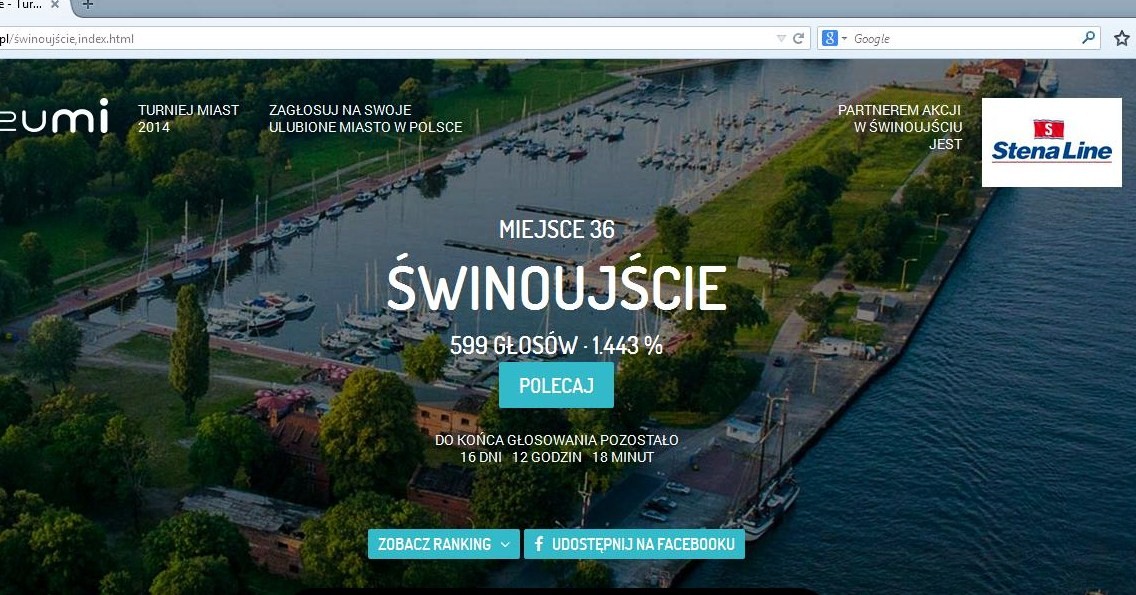Click the search magnifier icon in the Google box
Viewport: 1136px width, 595px height.
(x=1089, y=38)
